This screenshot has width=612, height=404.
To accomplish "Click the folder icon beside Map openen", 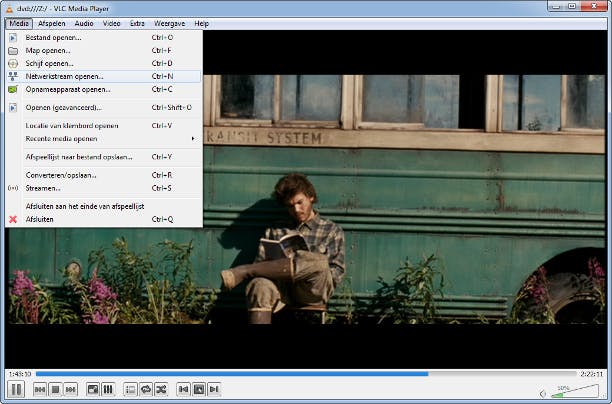I will (x=13, y=51).
